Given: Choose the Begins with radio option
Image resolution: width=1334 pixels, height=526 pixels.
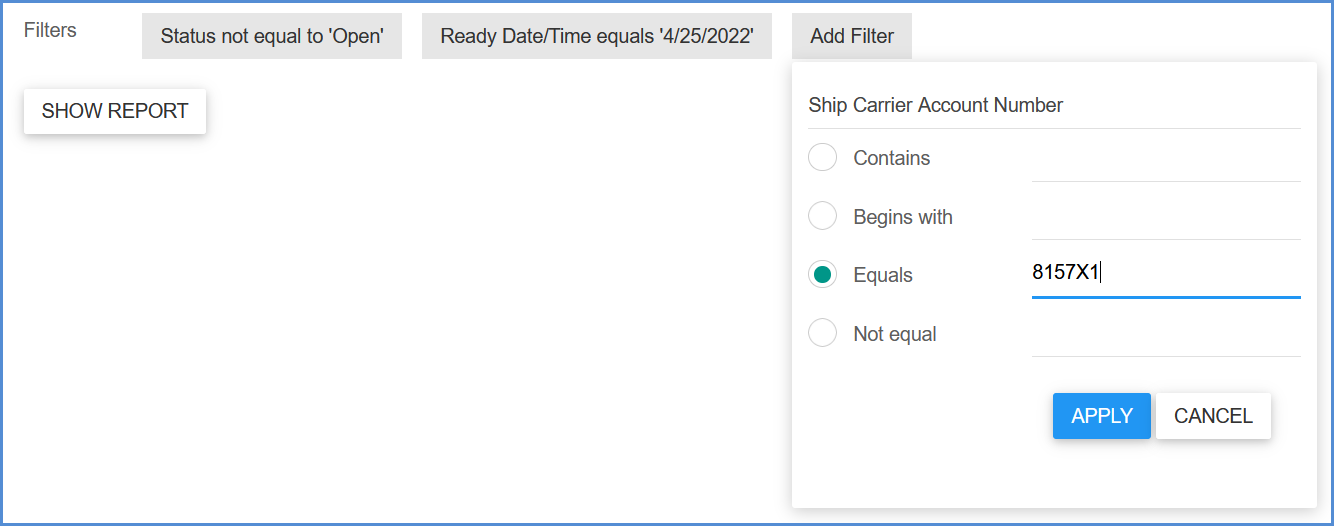Looking at the screenshot, I should point(822,216).
